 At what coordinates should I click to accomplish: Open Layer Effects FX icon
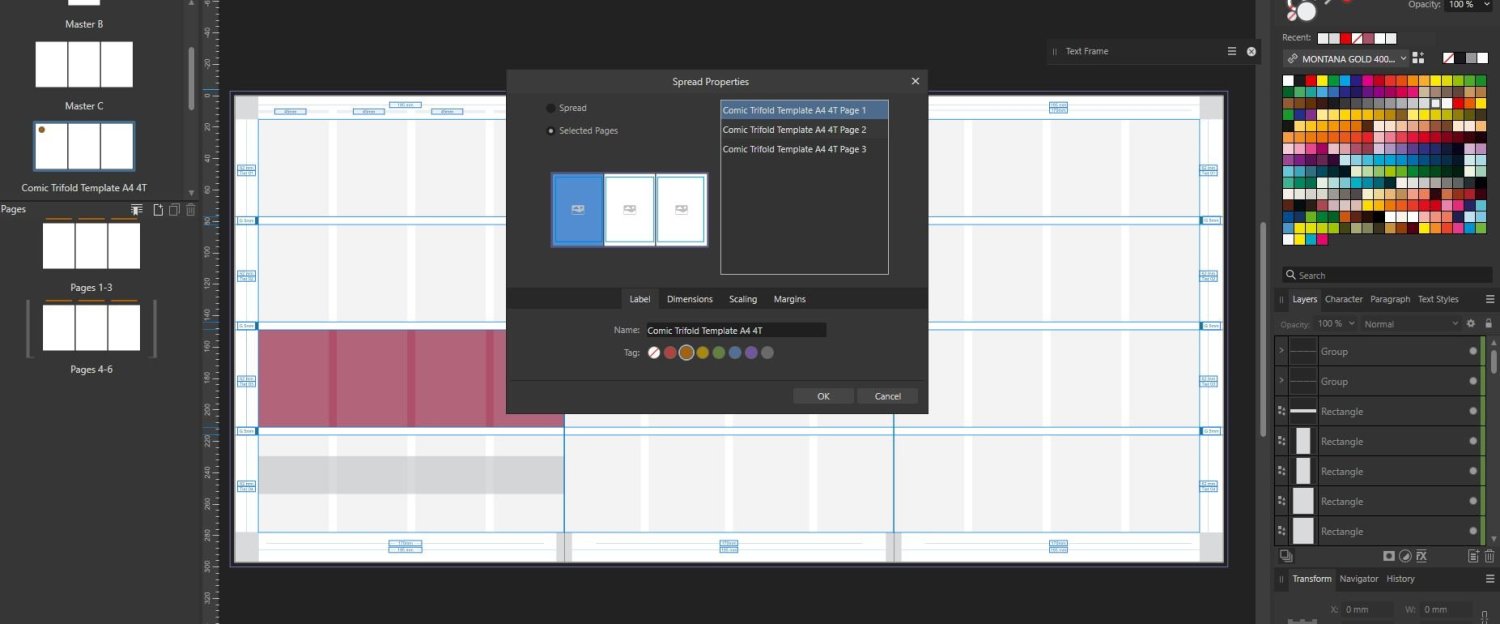coord(1421,556)
